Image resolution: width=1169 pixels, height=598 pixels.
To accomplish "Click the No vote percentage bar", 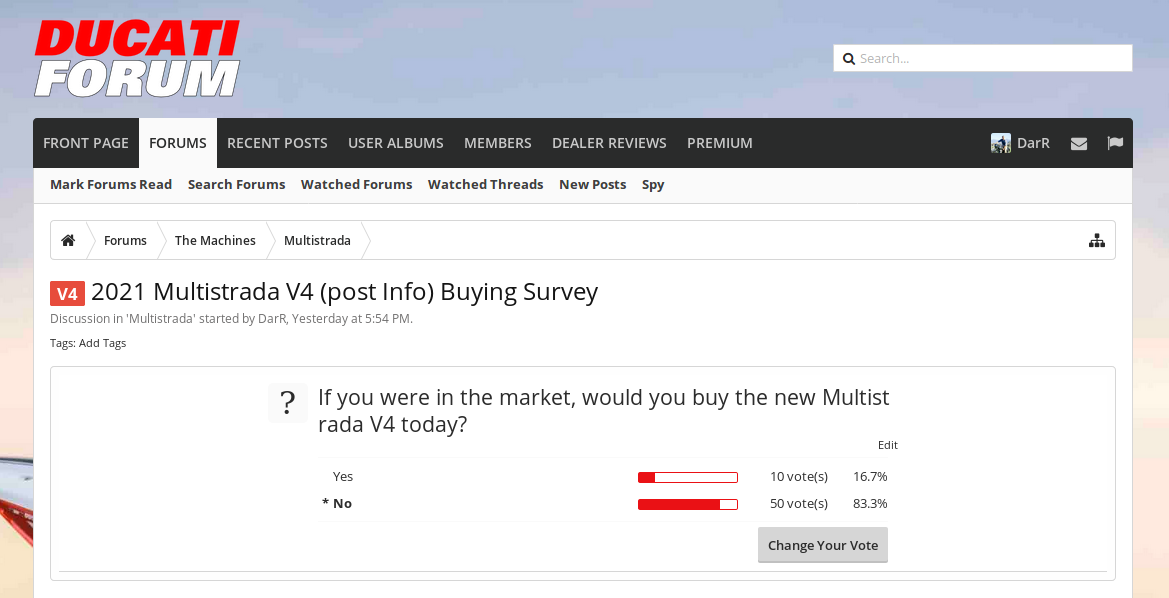I will tap(687, 504).
